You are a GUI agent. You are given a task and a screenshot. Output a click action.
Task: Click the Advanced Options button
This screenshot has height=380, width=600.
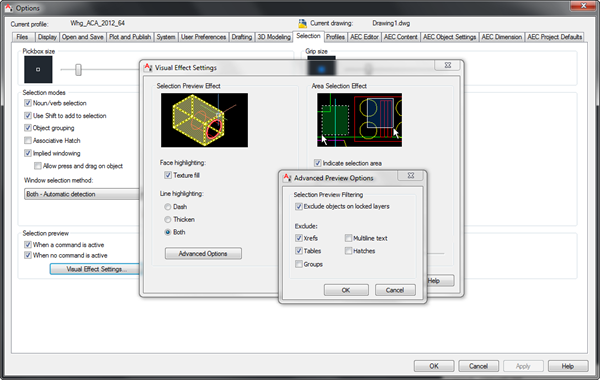point(203,253)
